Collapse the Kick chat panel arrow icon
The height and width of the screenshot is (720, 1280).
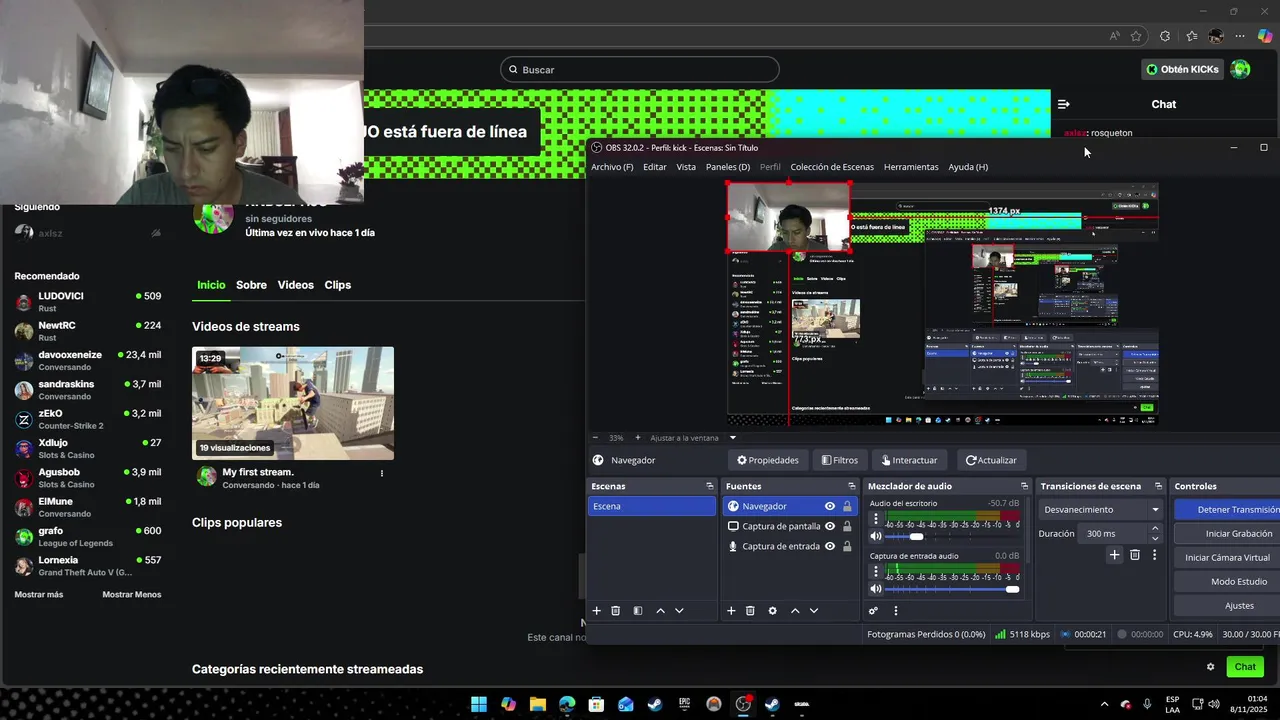(x=1064, y=104)
